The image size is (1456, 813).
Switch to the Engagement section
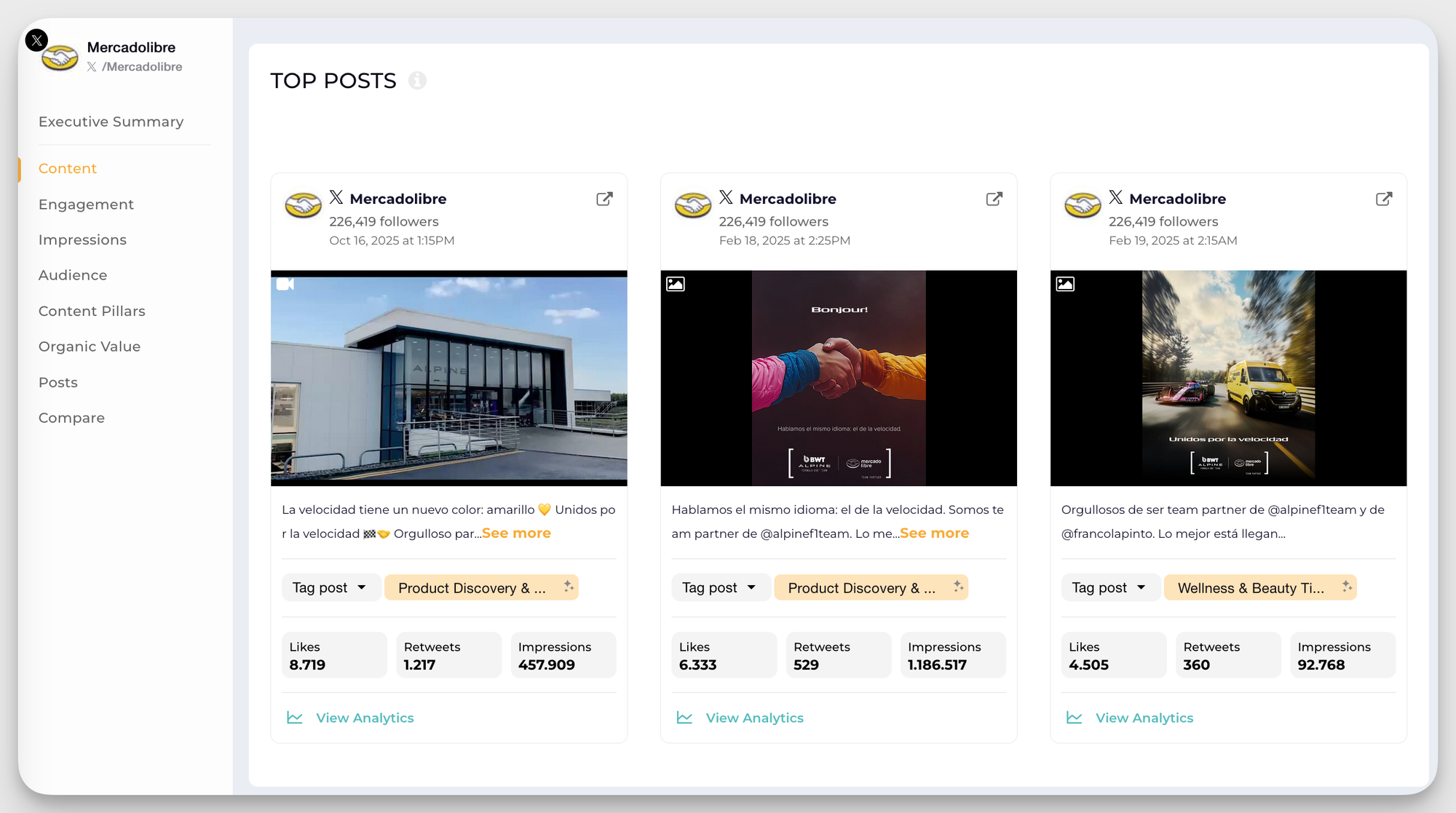86,204
